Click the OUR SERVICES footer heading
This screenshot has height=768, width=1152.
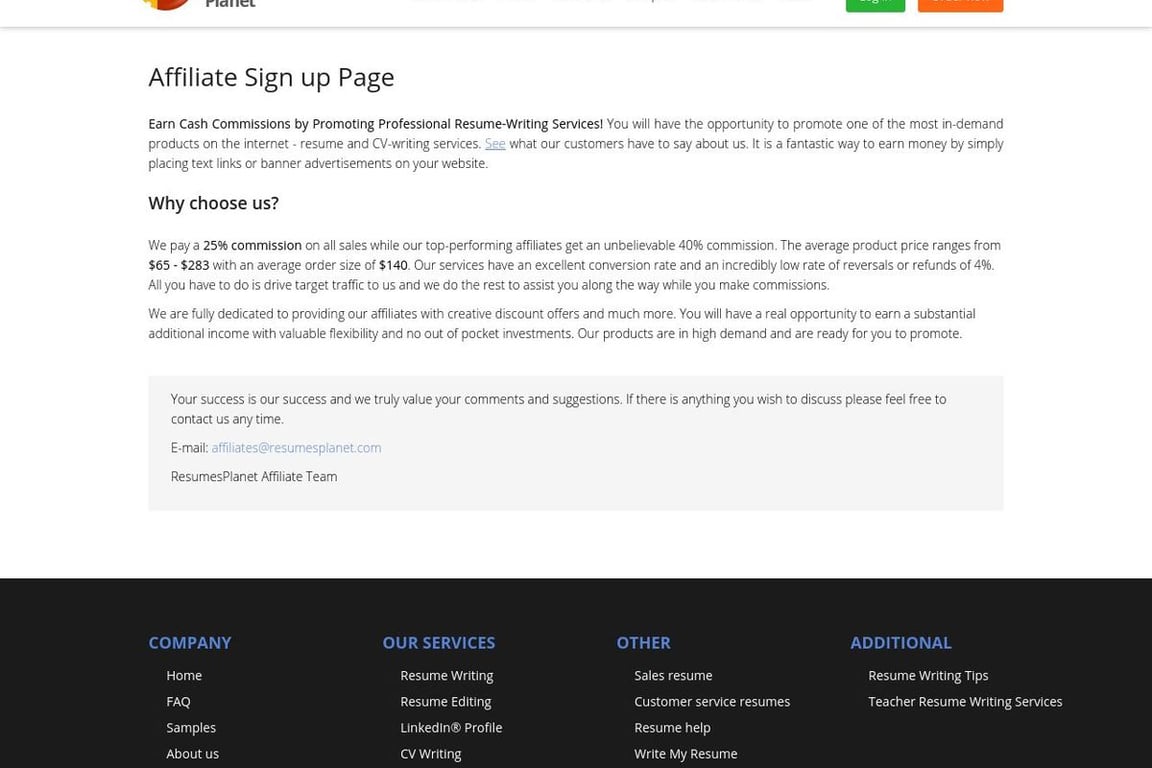[439, 642]
